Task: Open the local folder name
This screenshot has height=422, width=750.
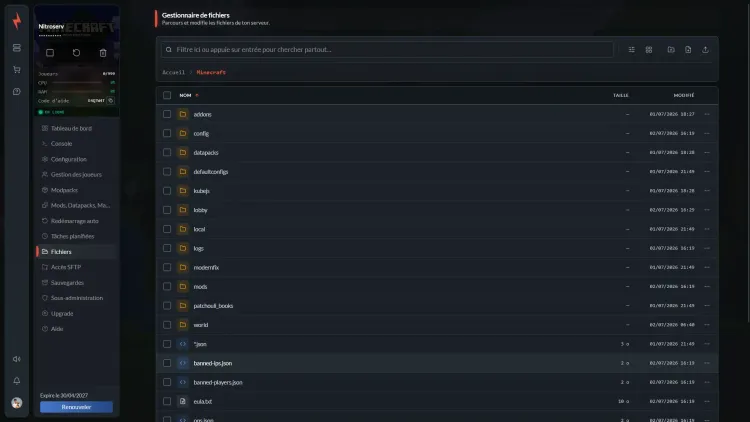Action: tap(199, 229)
